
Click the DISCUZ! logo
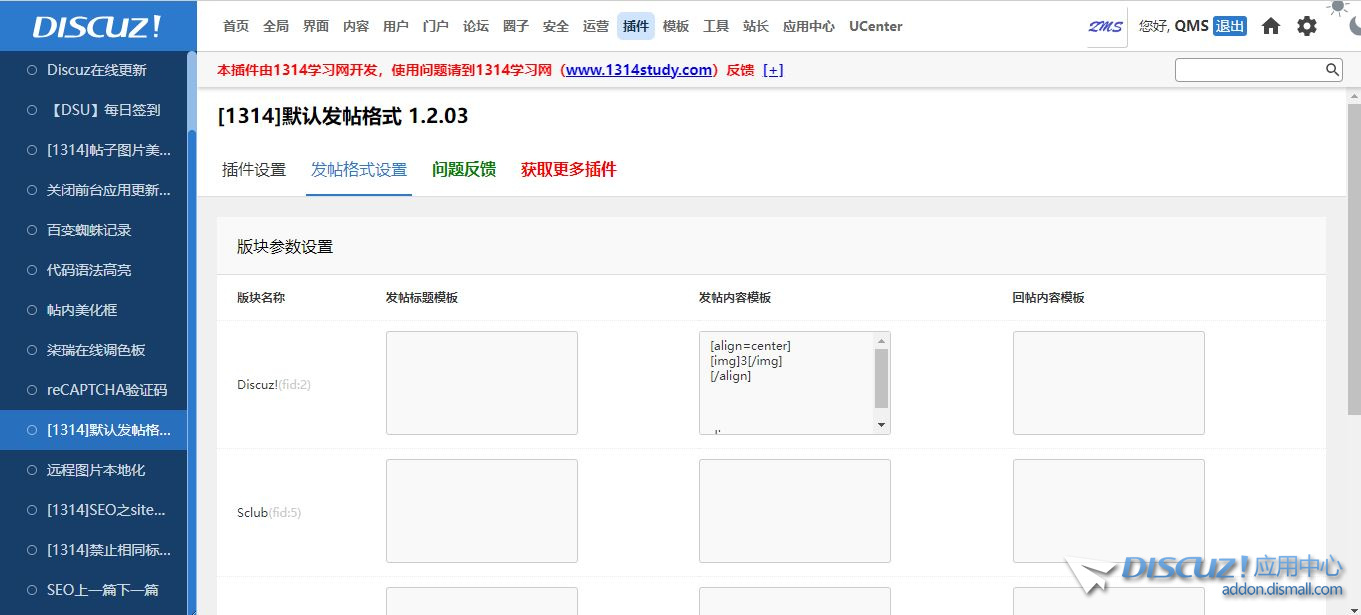tap(97, 27)
